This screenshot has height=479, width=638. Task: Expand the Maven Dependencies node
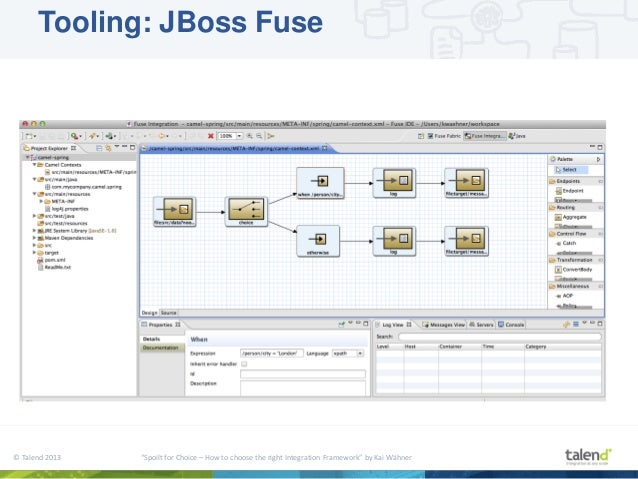(35, 238)
